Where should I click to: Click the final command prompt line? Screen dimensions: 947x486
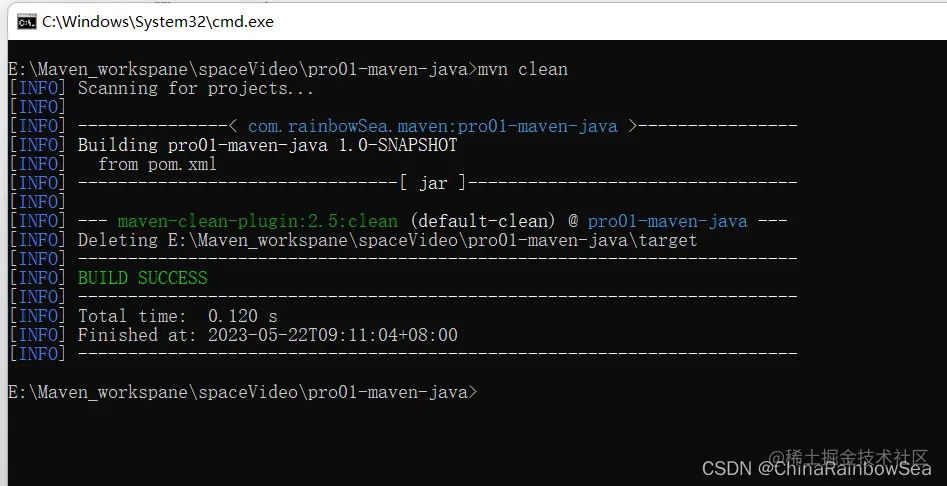pyautogui.click(x=242, y=392)
